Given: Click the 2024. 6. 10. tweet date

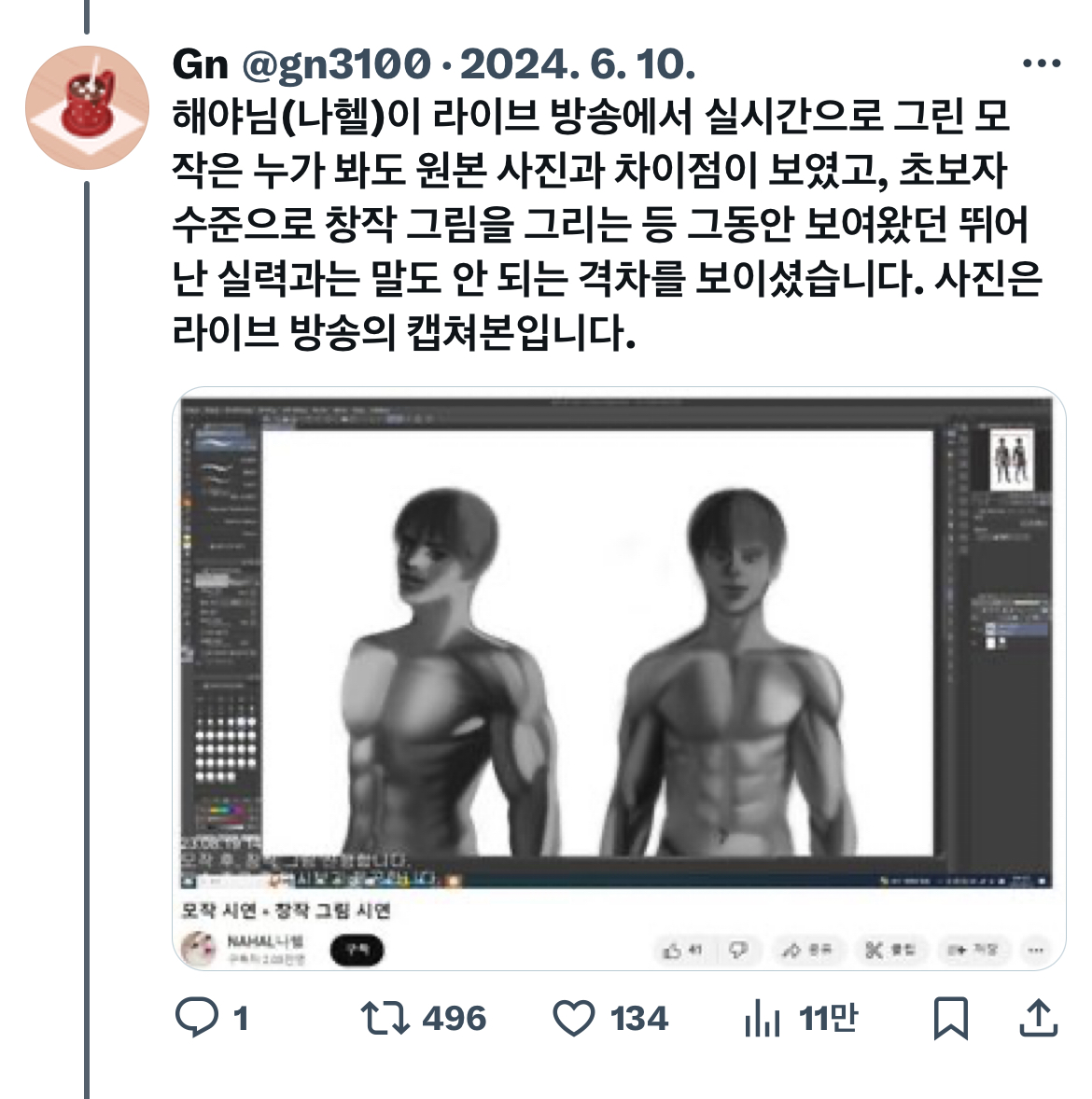Looking at the screenshot, I should 578,64.
